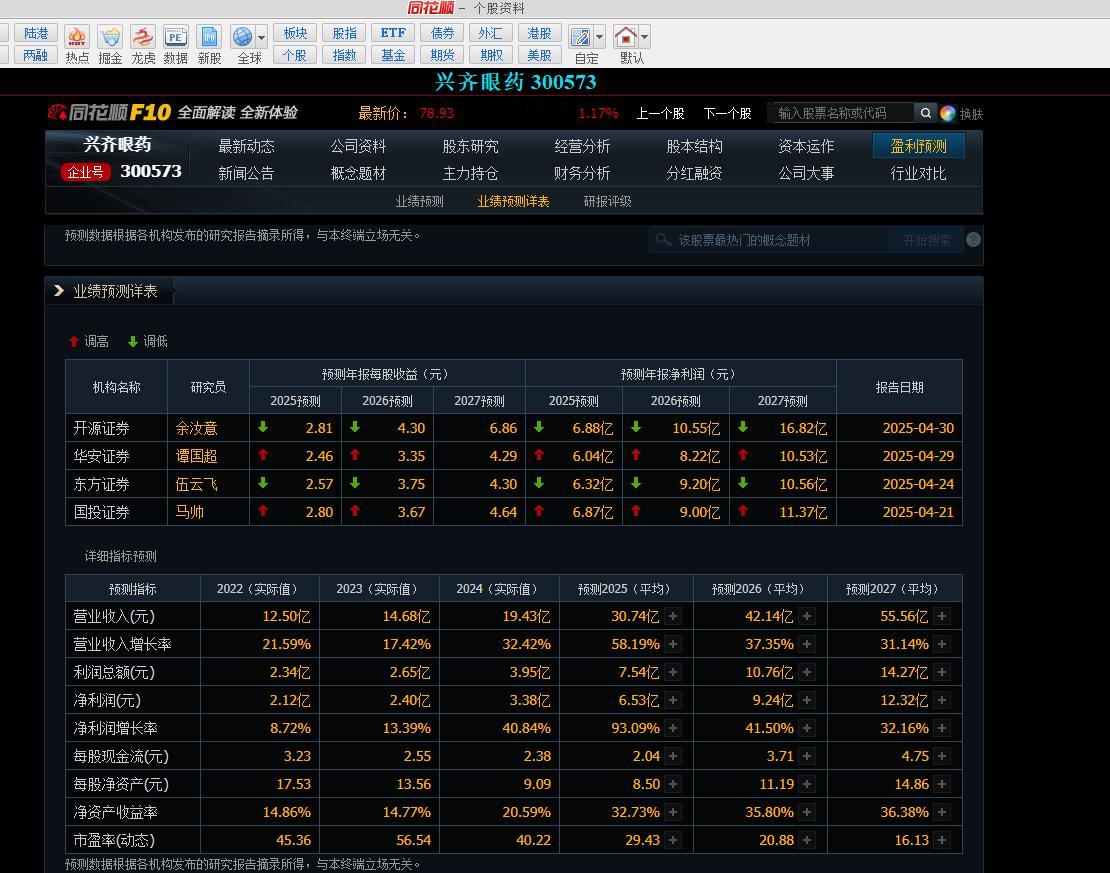1110x873 pixels.
Task: Expand 营业收入 2025 forecast plus
Action: (x=673, y=616)
